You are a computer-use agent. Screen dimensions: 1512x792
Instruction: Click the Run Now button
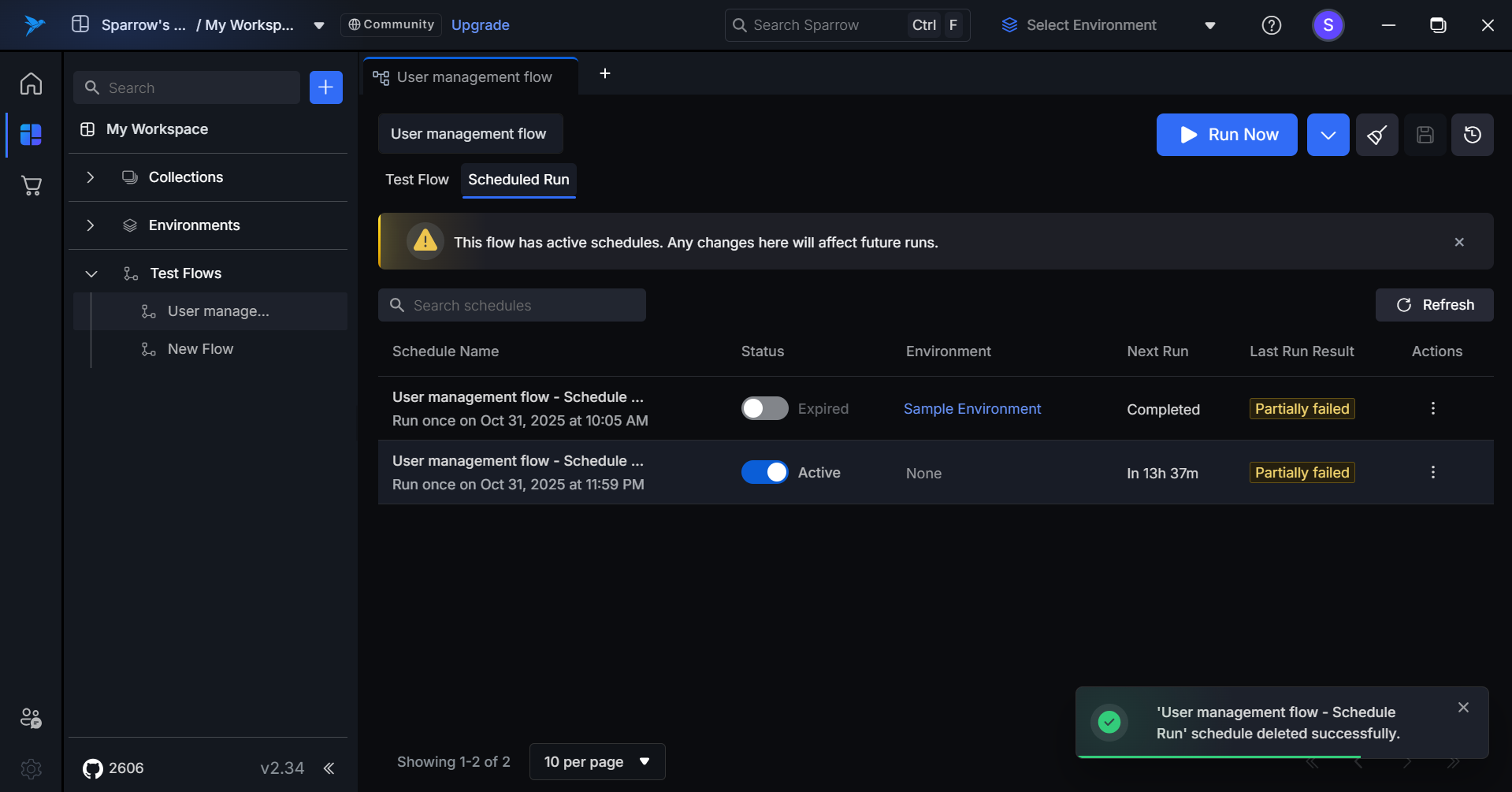coord(1226,135)
